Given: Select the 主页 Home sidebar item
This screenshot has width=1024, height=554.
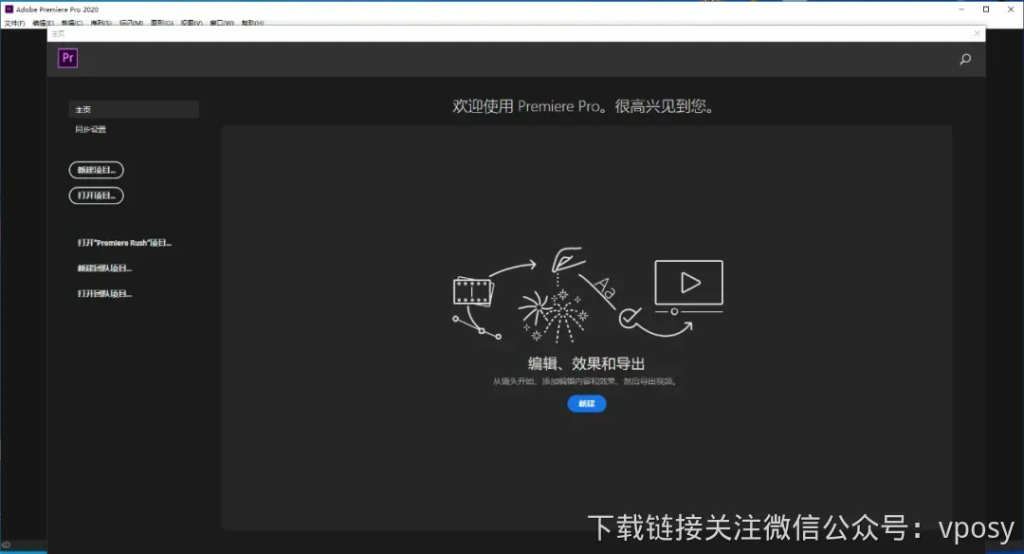Looking at the screenshot, I should tap(134, 109).
